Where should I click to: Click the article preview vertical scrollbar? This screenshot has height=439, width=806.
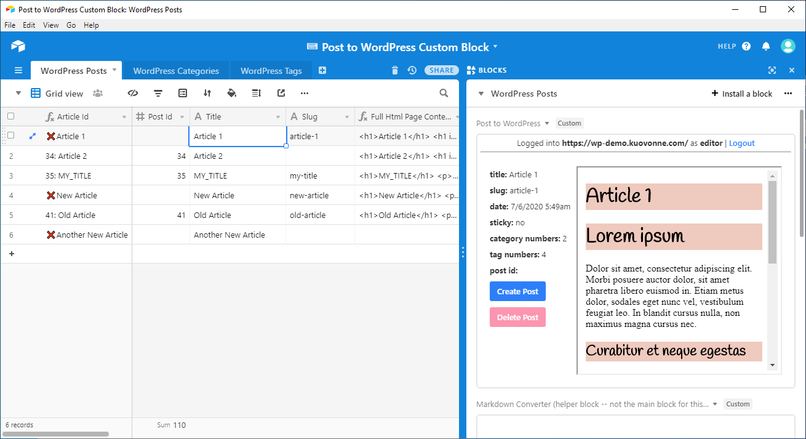coord(772,221)
